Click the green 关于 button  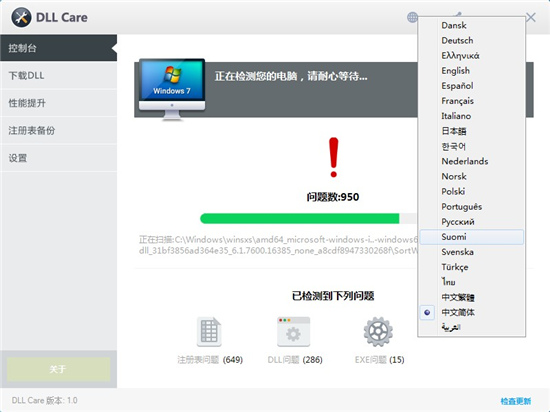click(58, 369)
